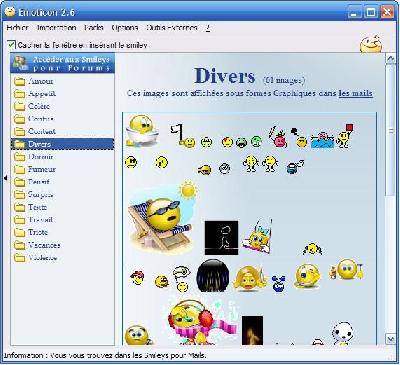
Task: Click the Accéder aux Smileys pour Forums button
Action: 62,63
